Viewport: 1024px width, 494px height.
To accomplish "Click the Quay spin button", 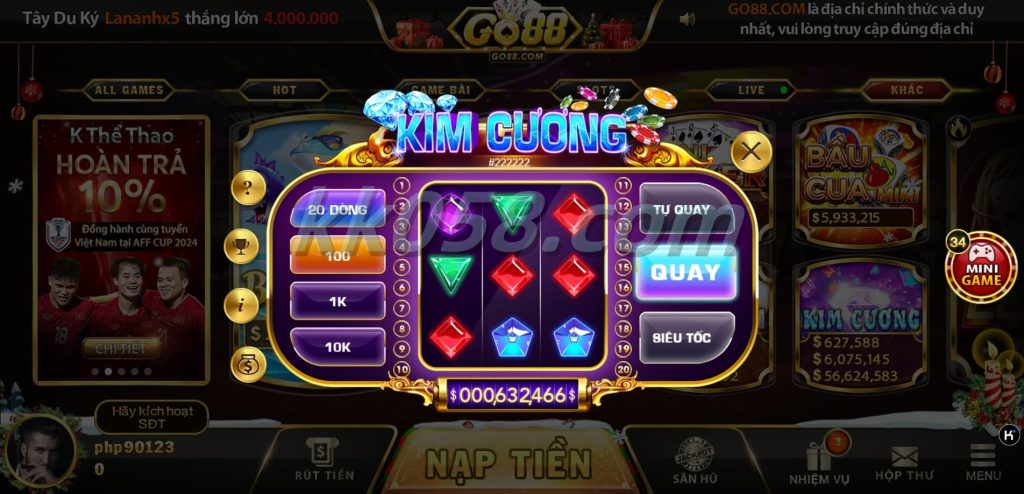I will [x=686, y=272].
